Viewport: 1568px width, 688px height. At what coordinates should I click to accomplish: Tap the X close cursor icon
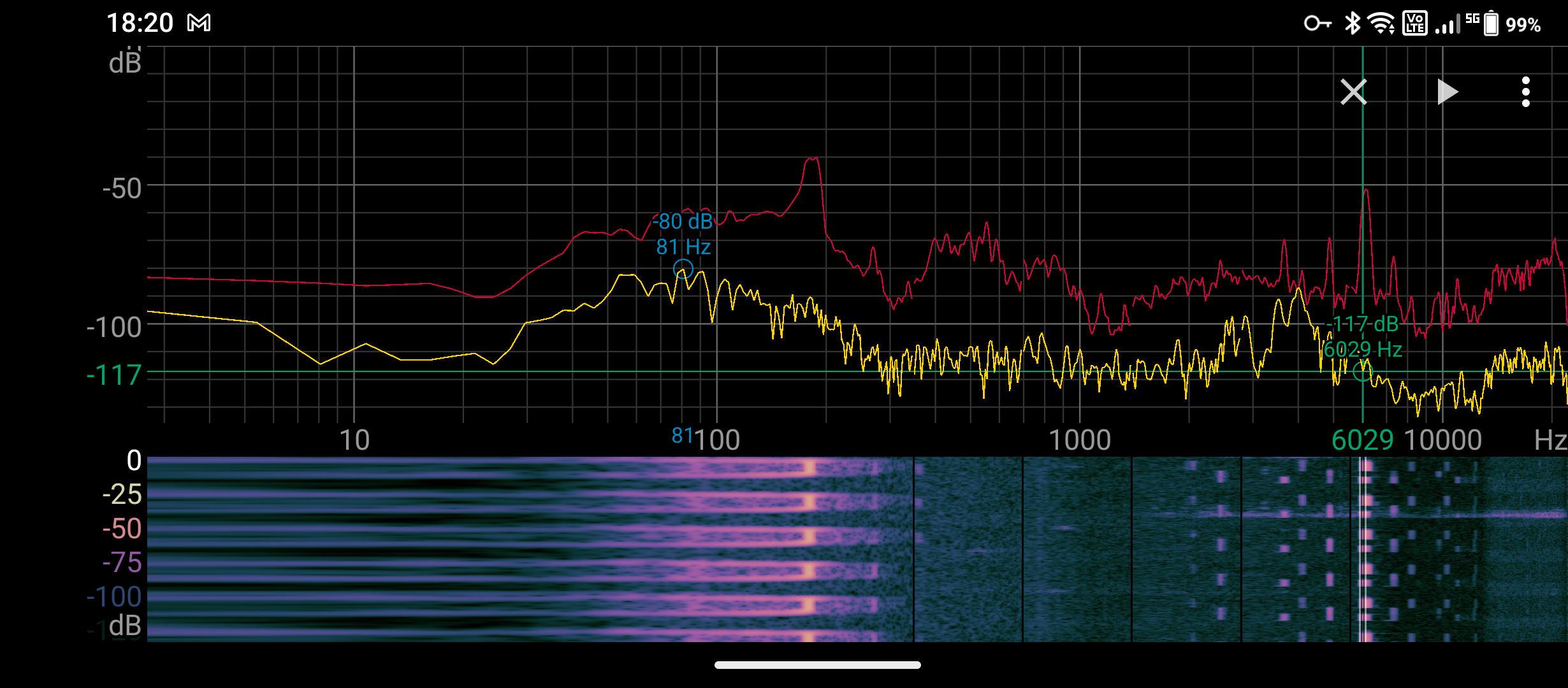point(1353,92)
